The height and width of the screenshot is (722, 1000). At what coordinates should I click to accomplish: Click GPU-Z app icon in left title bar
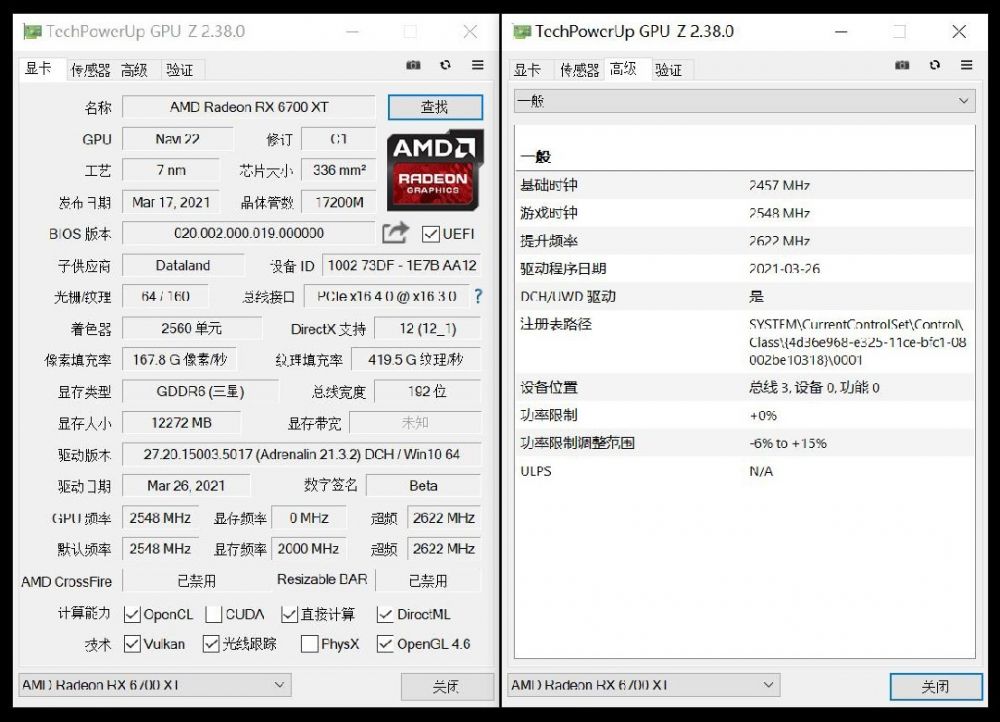pos(32,31)
